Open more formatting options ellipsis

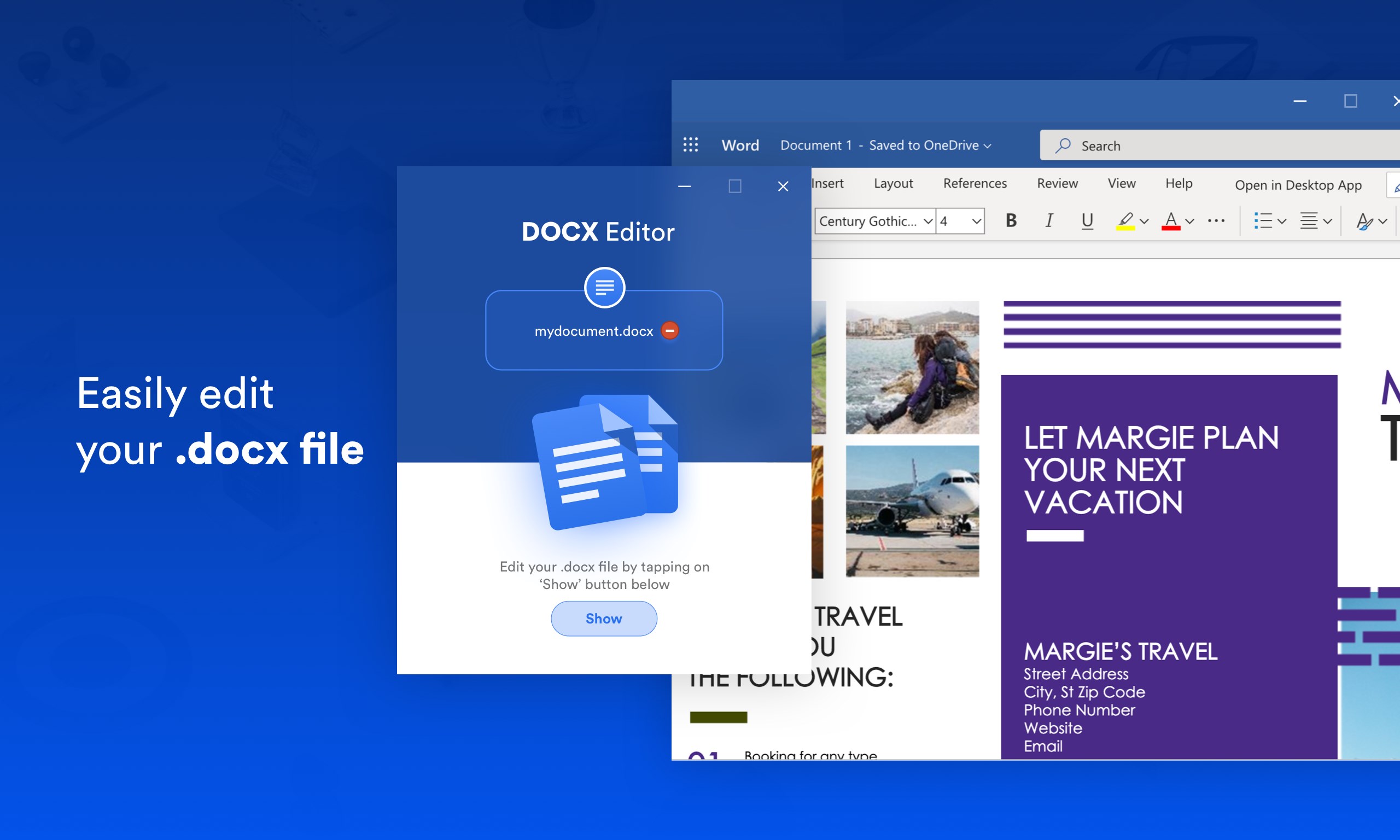[1216, 221]
